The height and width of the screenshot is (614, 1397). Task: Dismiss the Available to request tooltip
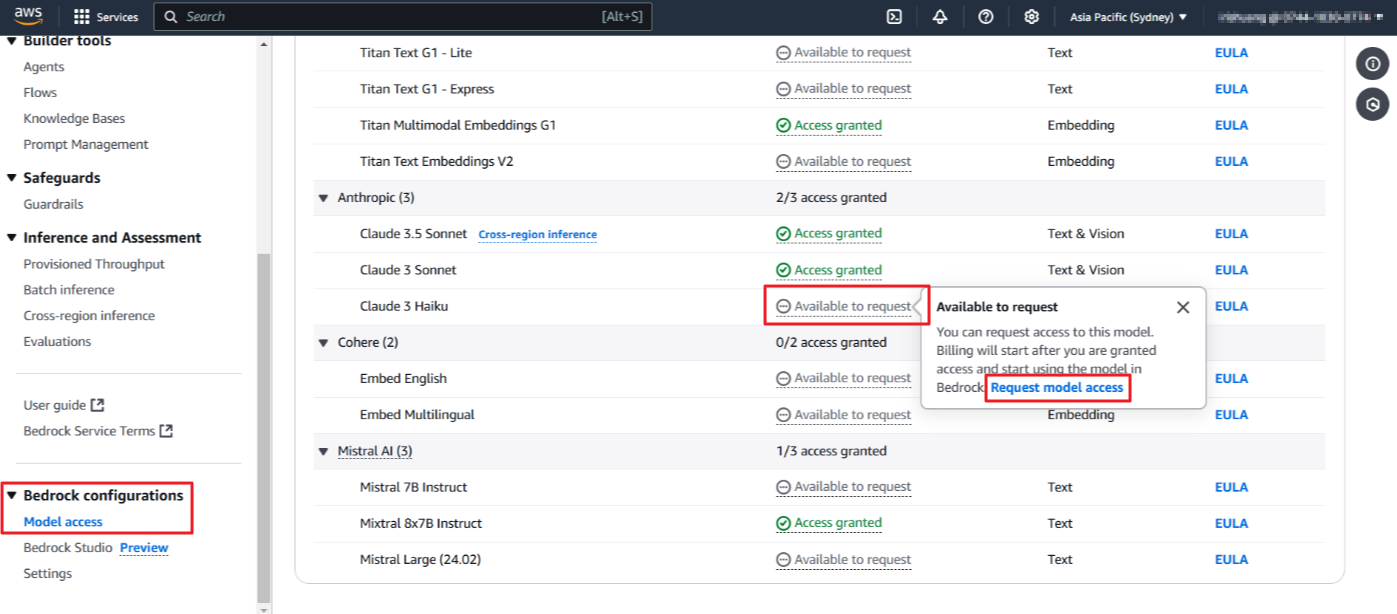tap(1183, 307)
